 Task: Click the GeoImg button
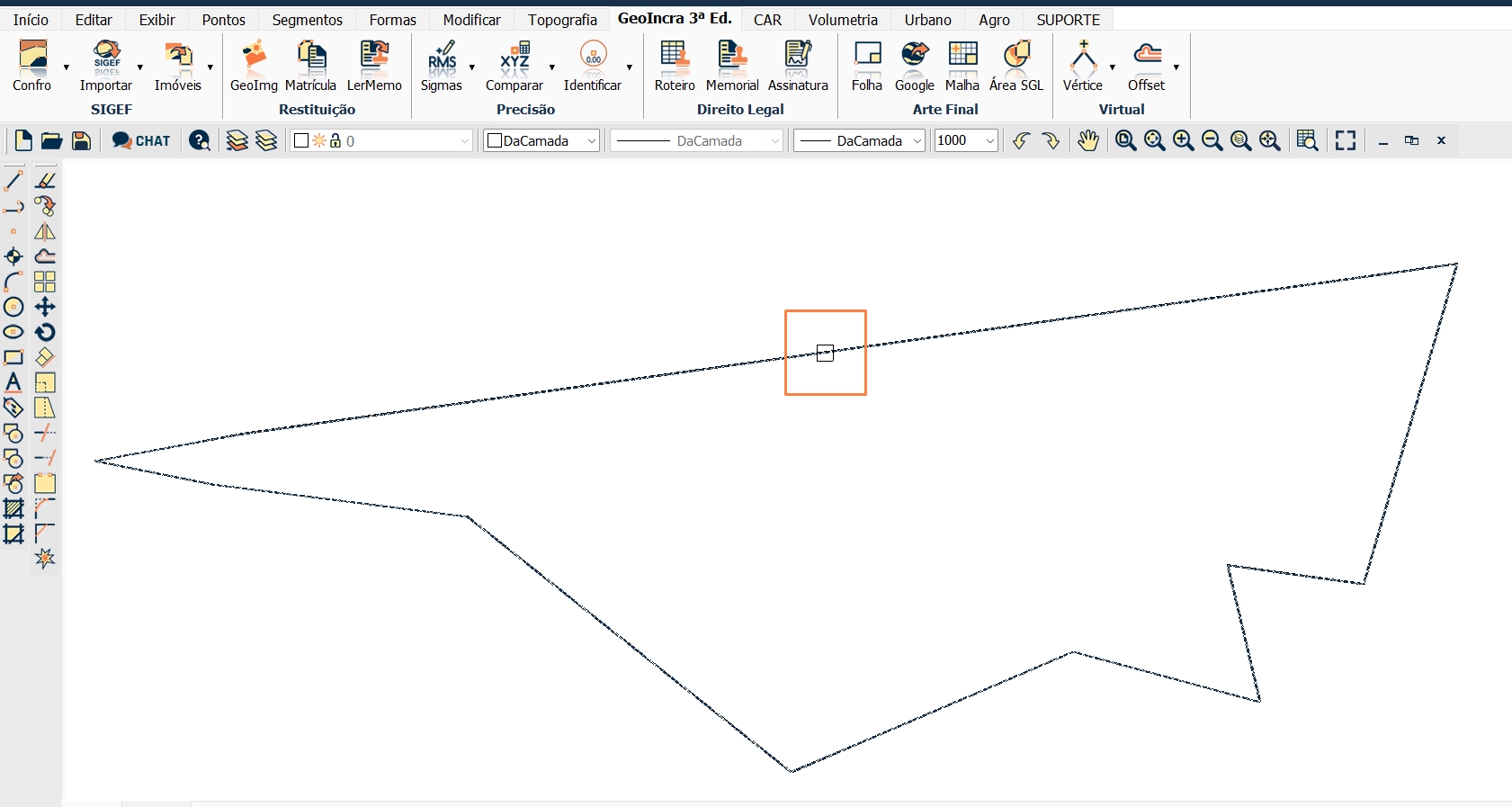254,67
